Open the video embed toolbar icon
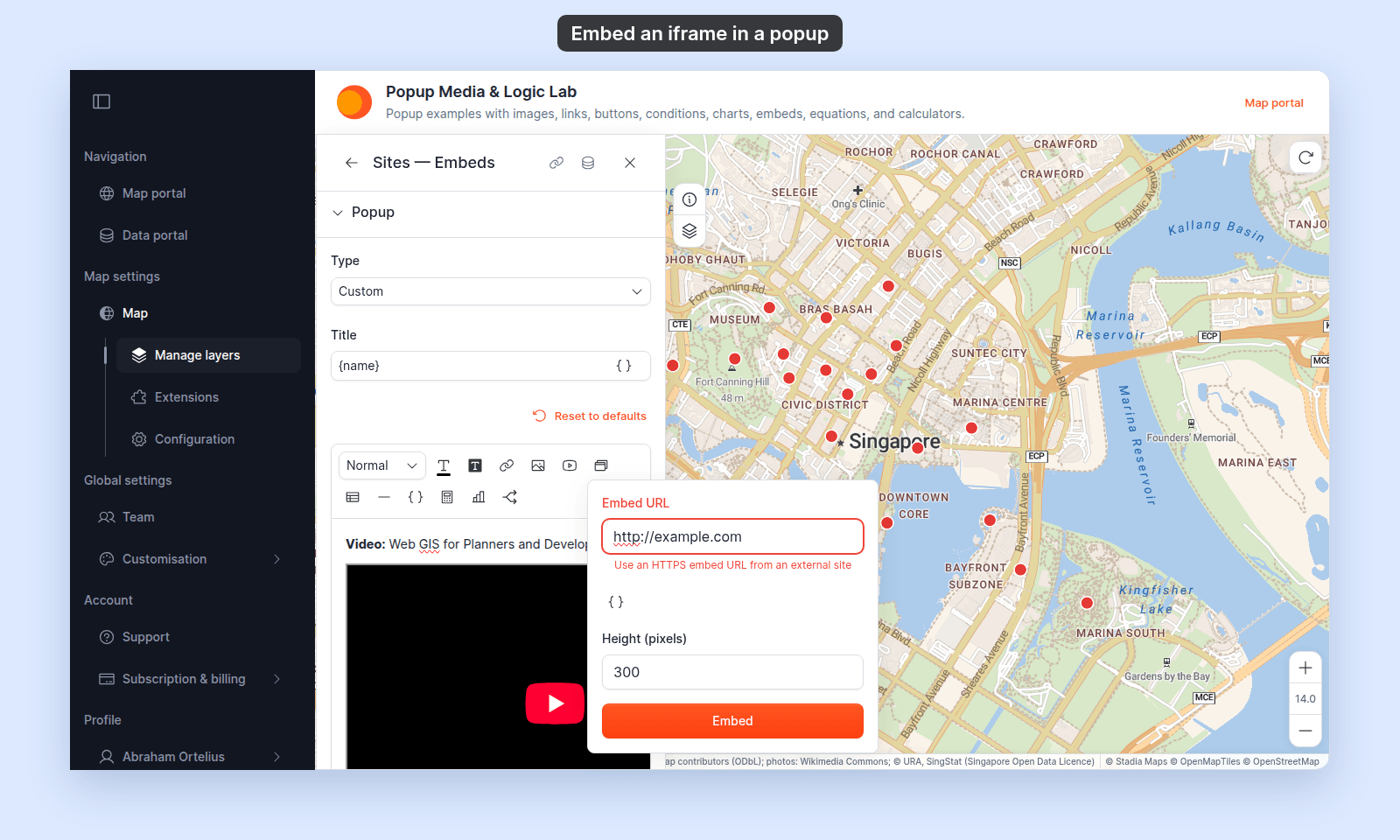Screen dimensions: 1400x840 (570, 465)
